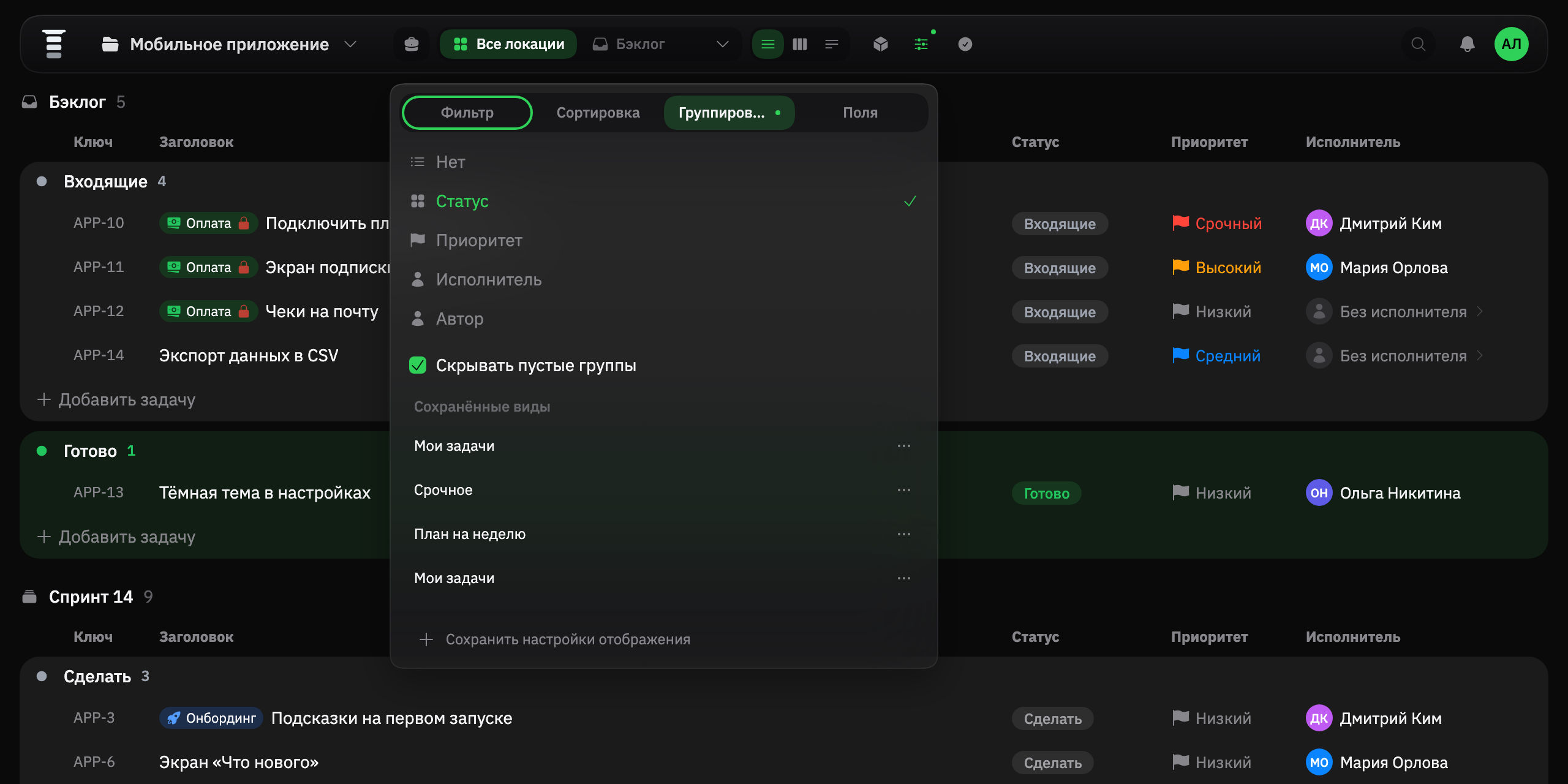
Task: Select Нет grouping option
Action: click(x=664, y=162)
